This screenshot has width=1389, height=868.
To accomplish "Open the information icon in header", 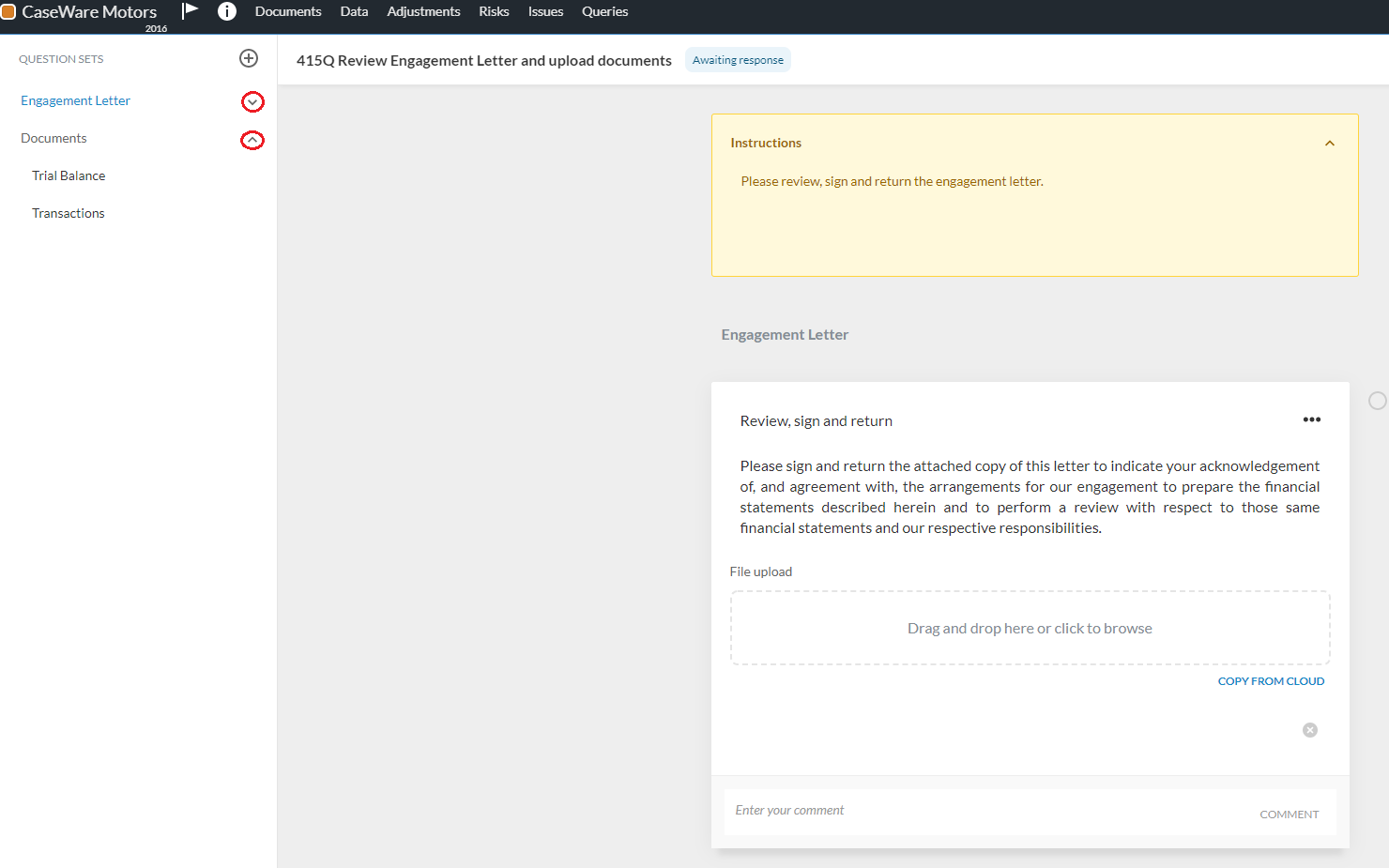I will click(x=227, y=11).
